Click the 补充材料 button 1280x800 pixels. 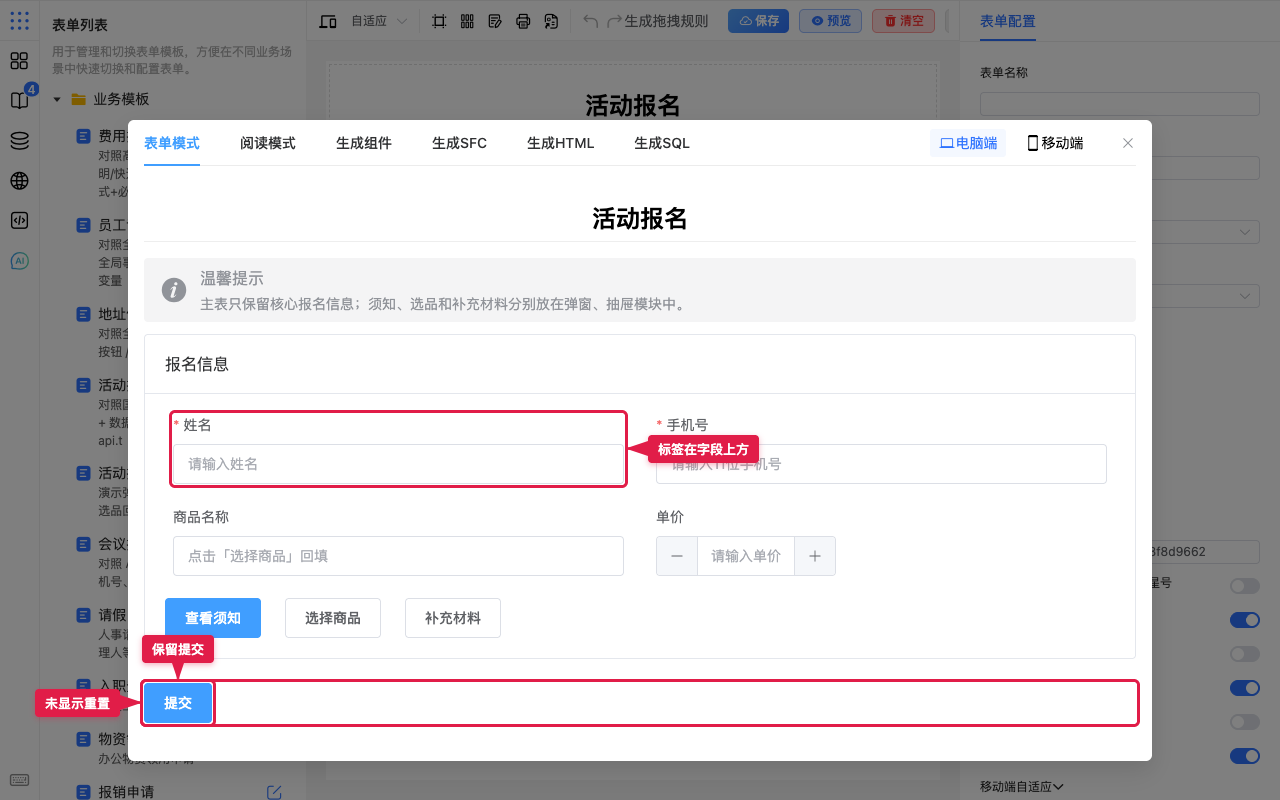point(453,618)
